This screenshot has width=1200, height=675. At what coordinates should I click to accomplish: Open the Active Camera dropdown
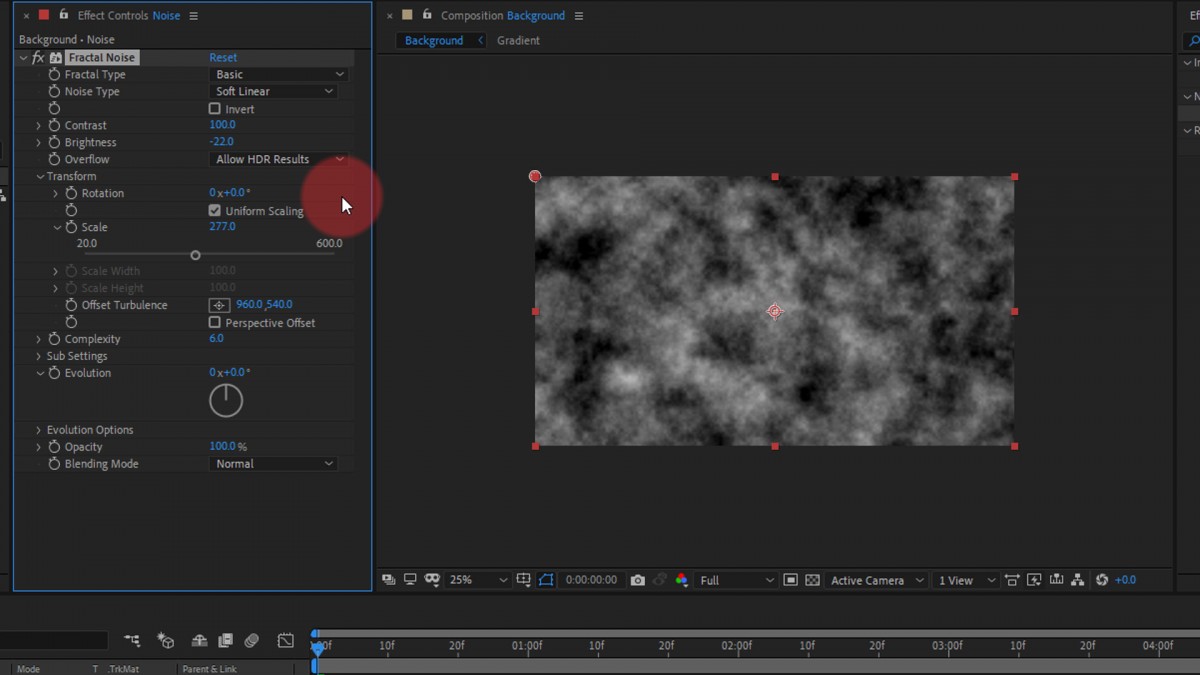click(877, 580)
